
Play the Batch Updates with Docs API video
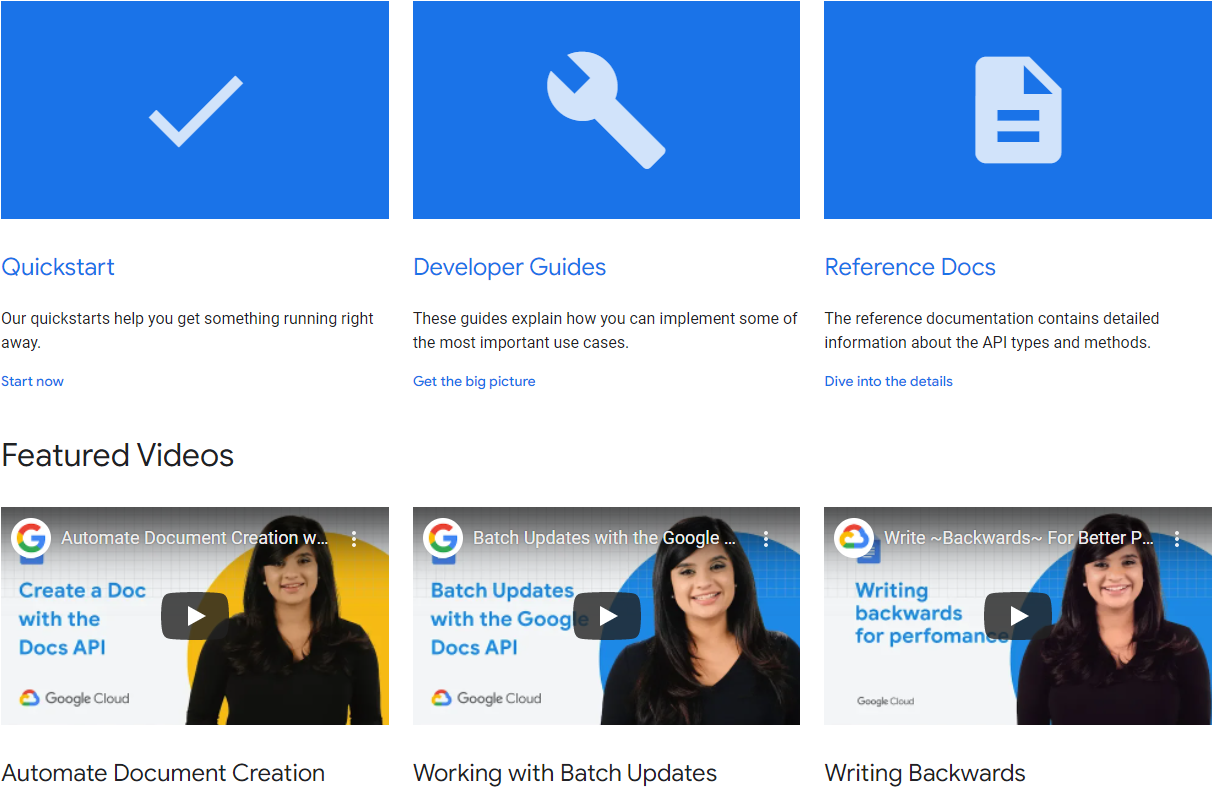click(607, 616)
